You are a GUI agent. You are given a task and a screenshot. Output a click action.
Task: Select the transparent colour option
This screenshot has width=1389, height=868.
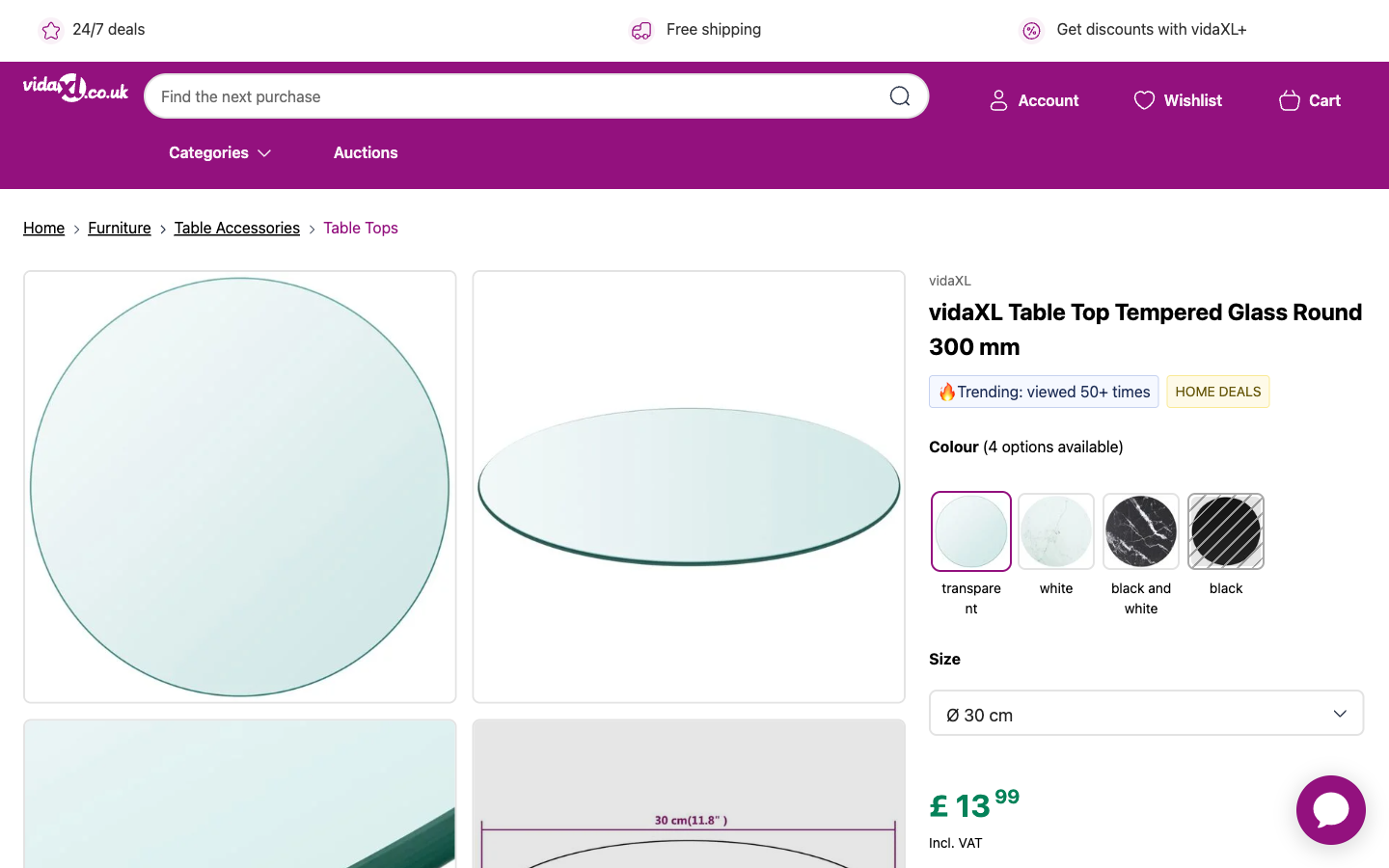point(971,531)
